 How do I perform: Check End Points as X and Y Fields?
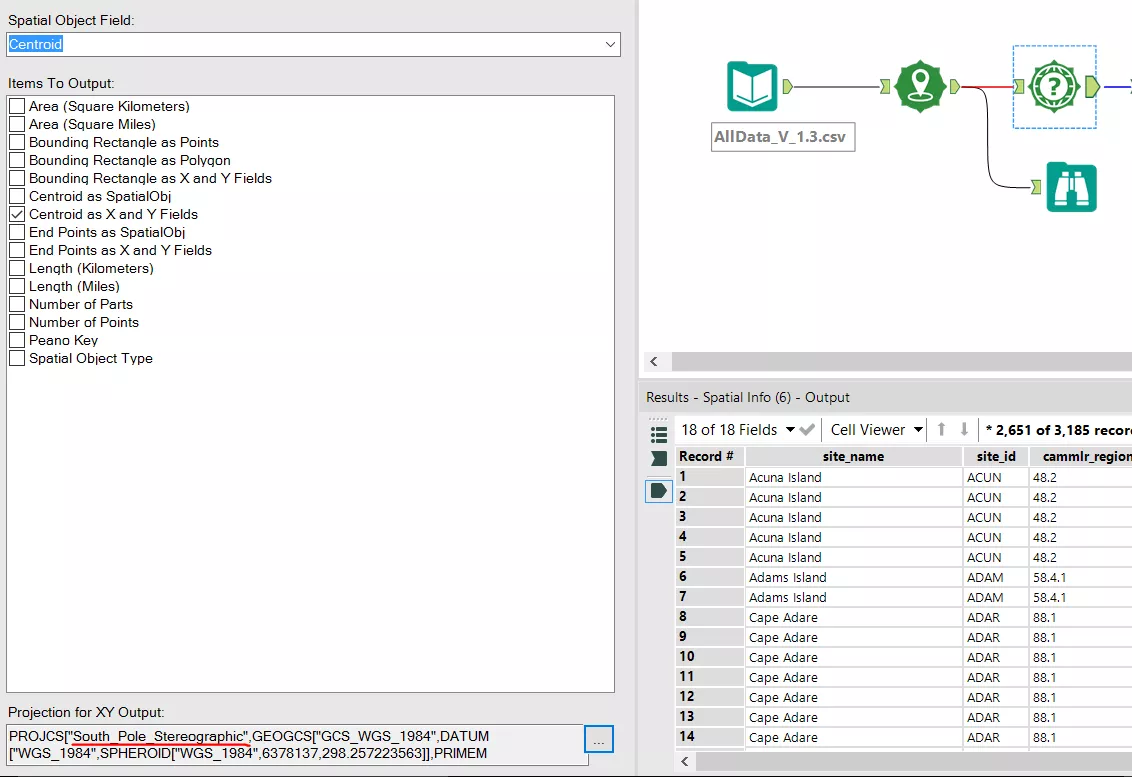pos(17,251)
